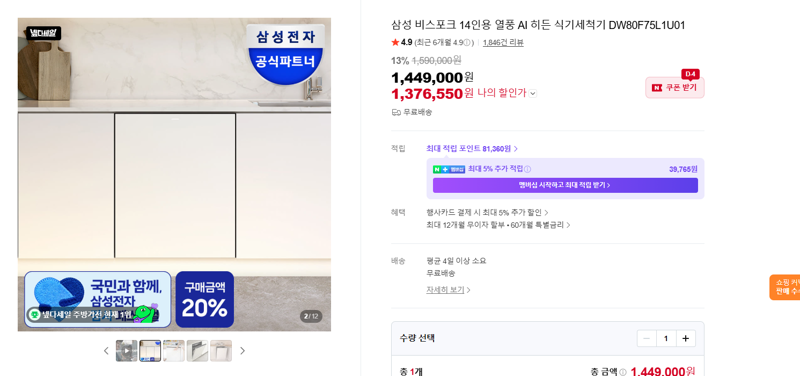Click the previous thumbnail arrow
The width and height of the screenshot is (800, 376).
coord(106,351)
